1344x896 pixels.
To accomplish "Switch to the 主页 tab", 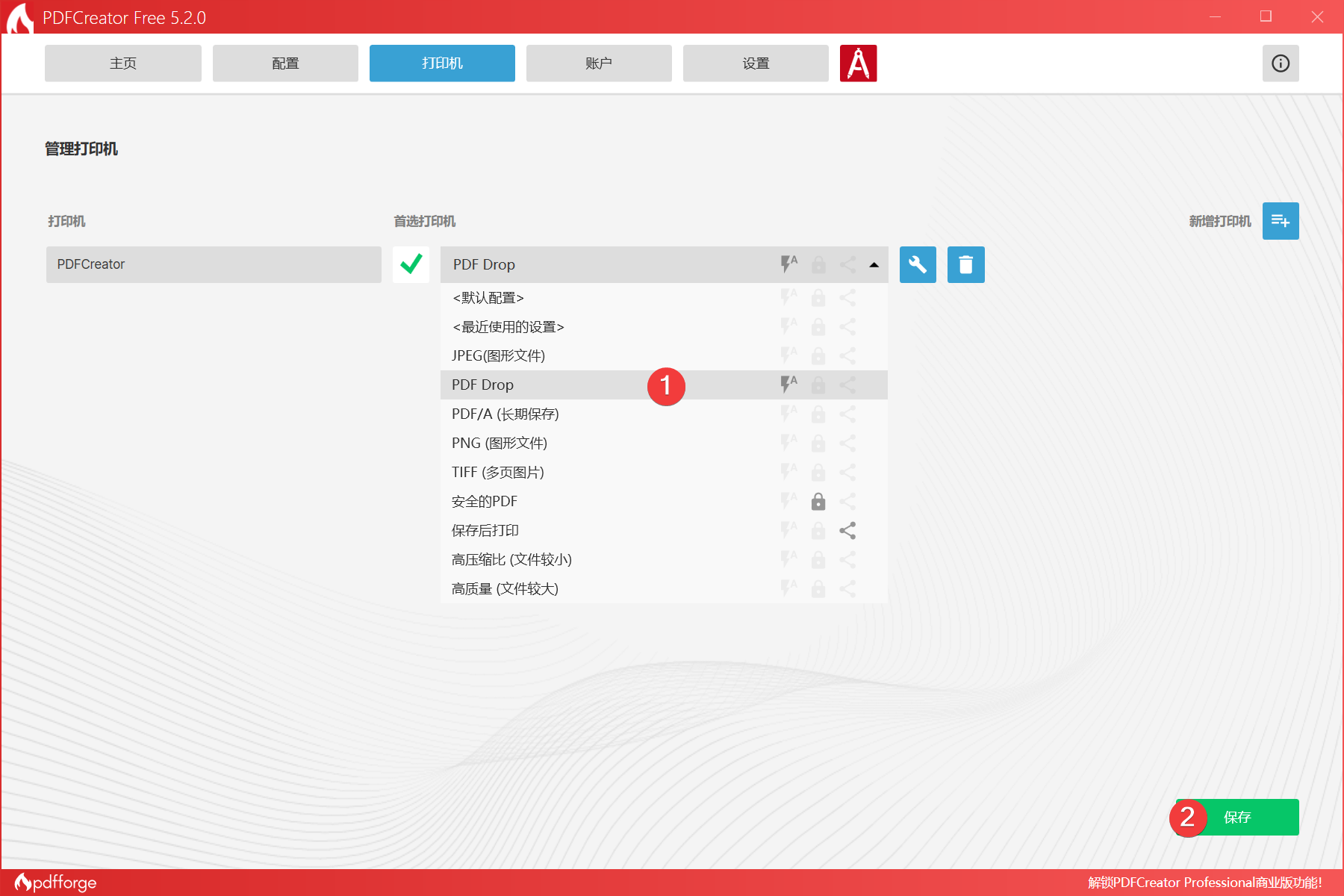I will (123, 63).
